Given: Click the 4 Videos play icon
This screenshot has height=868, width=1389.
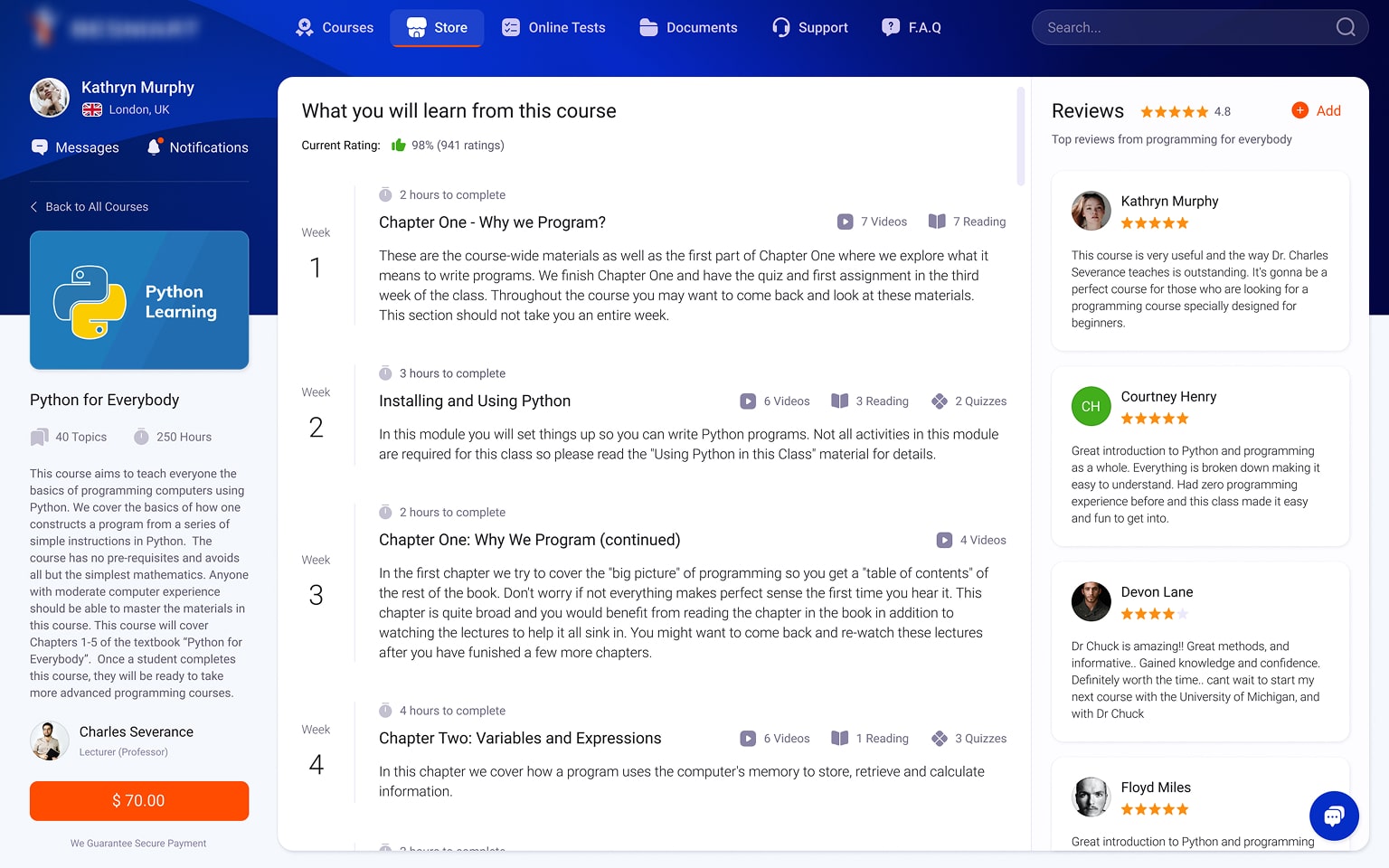Looking at the screenshot, I should [x=944, y=540].
